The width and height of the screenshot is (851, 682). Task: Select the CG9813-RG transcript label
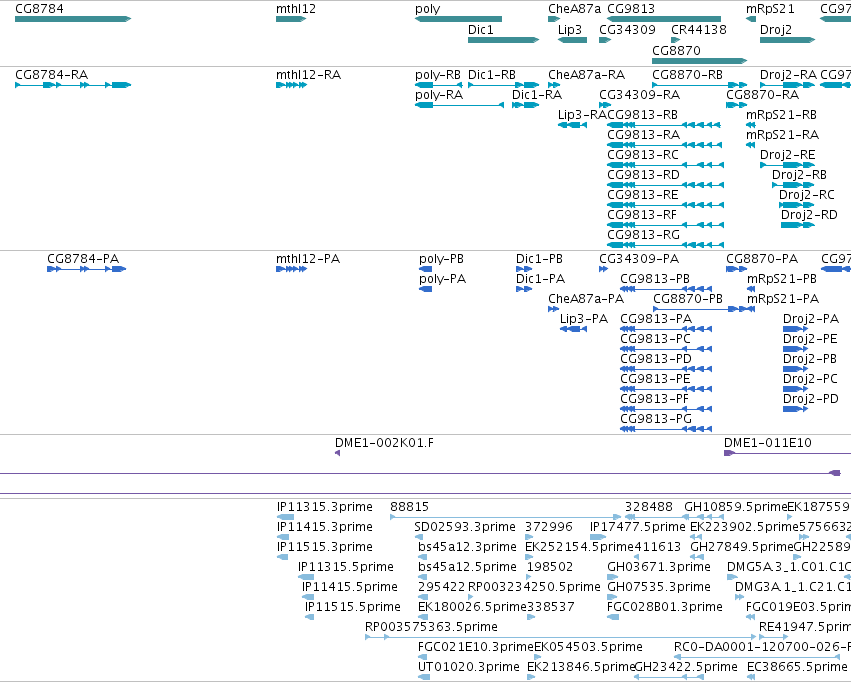(x=643, y=234)
